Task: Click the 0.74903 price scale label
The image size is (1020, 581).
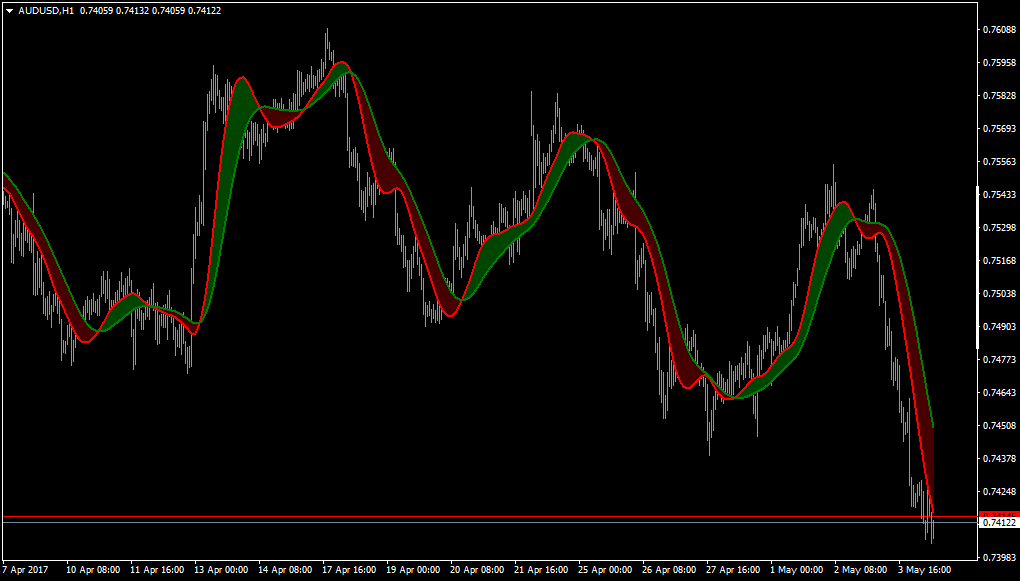Action: [1000, 327]
